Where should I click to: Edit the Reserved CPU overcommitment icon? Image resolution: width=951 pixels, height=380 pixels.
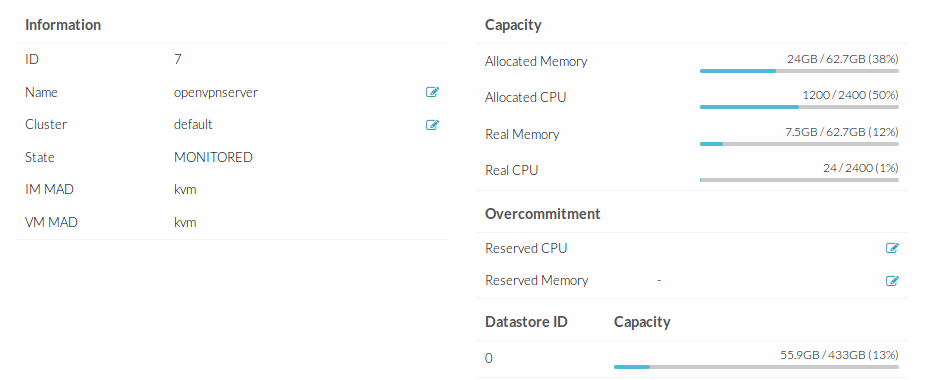point(892,248)
